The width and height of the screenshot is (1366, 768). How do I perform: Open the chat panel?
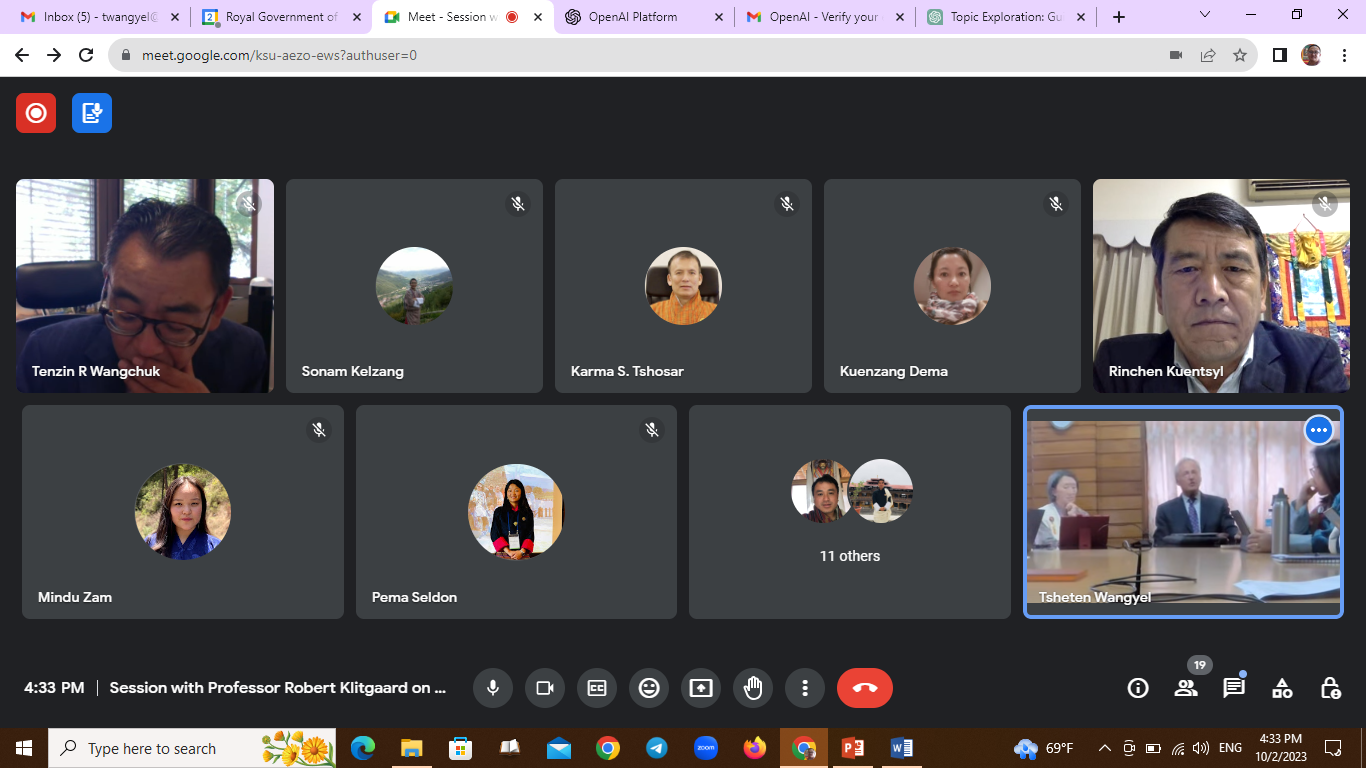point(1234,688)
